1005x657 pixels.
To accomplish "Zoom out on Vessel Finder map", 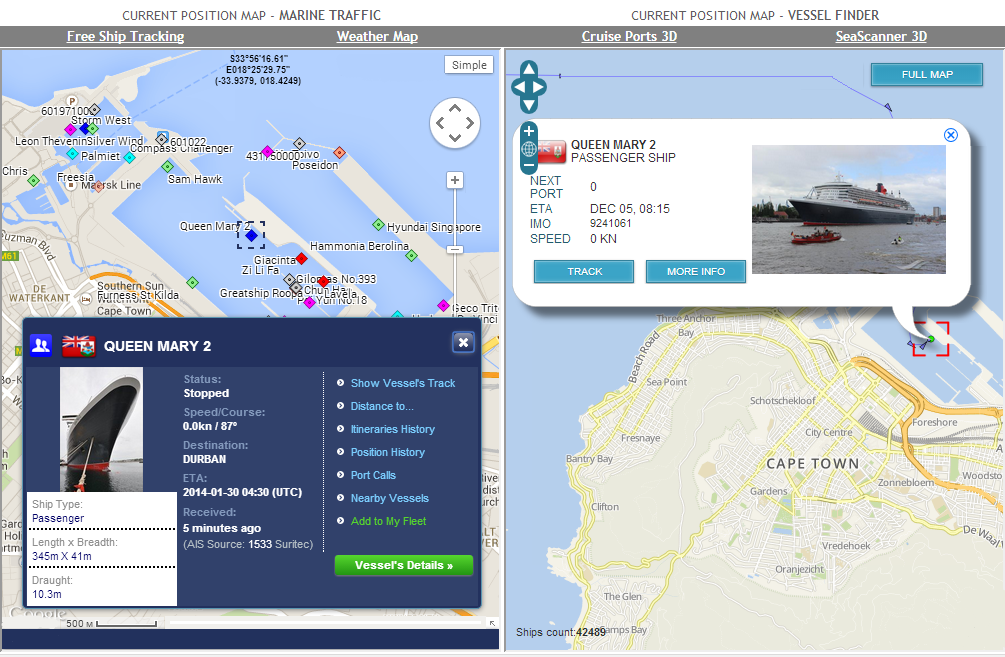I will pos(529,165).
